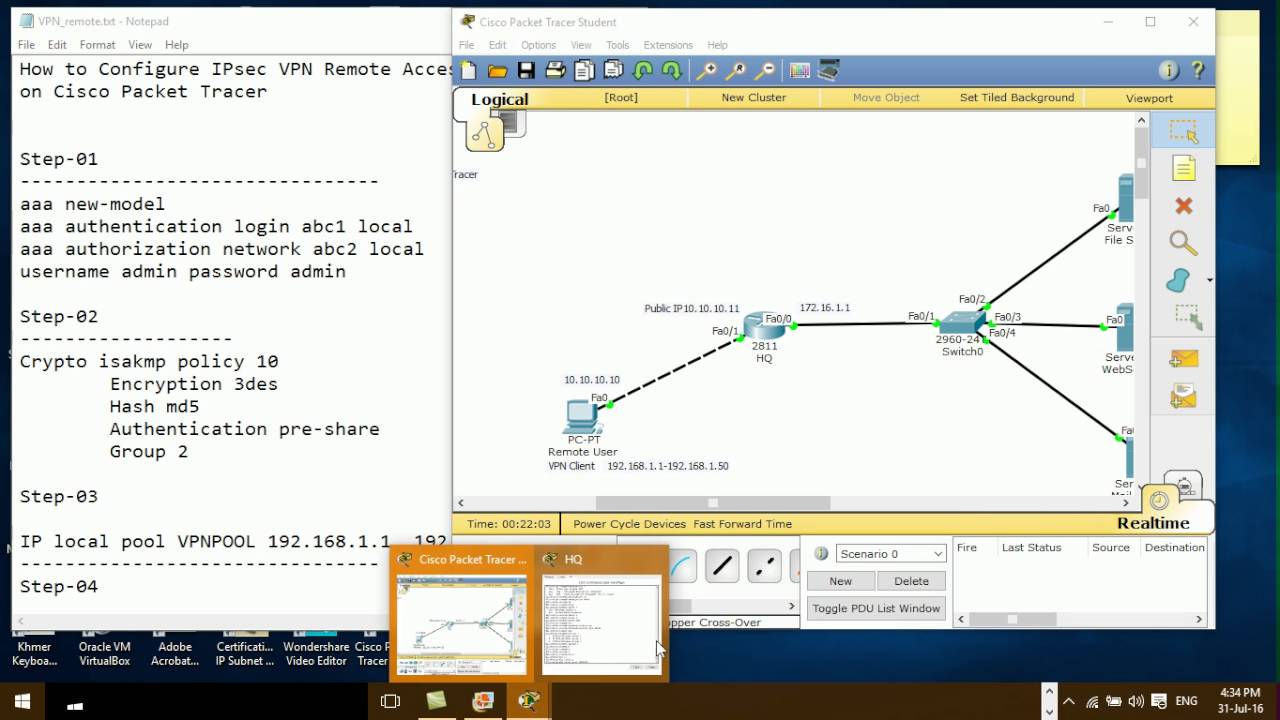The image size is (1280, 720).
Task: Click the logical workspace navigation icon
Action: (485, 135)
